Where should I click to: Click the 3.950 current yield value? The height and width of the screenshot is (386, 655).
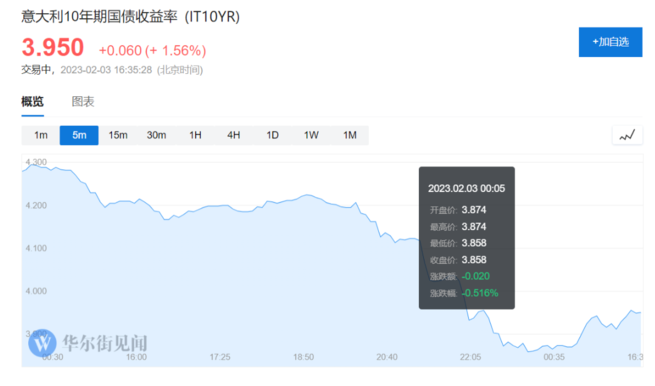tap(53, 47)
